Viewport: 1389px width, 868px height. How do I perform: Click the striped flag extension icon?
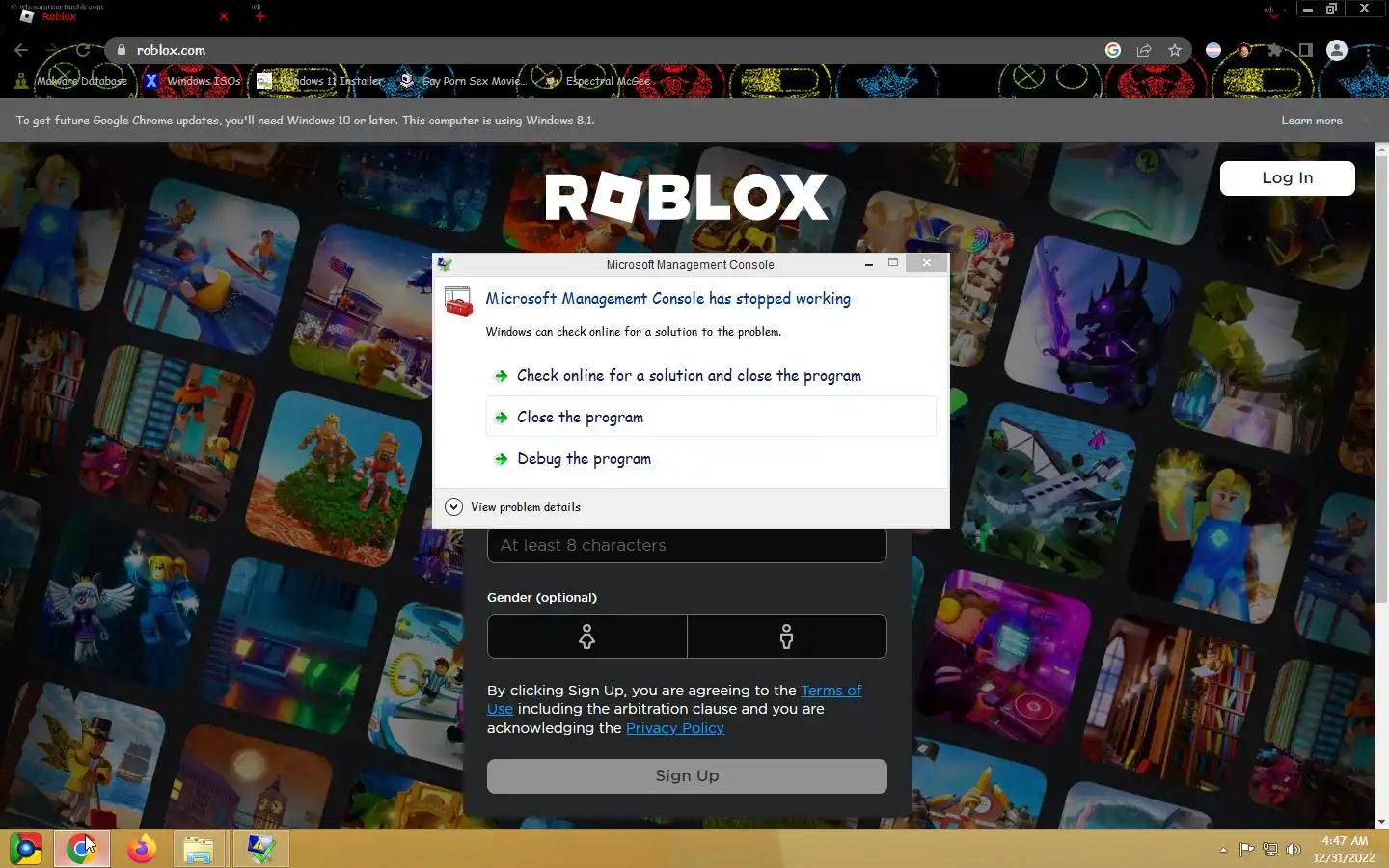(1213, 50)
